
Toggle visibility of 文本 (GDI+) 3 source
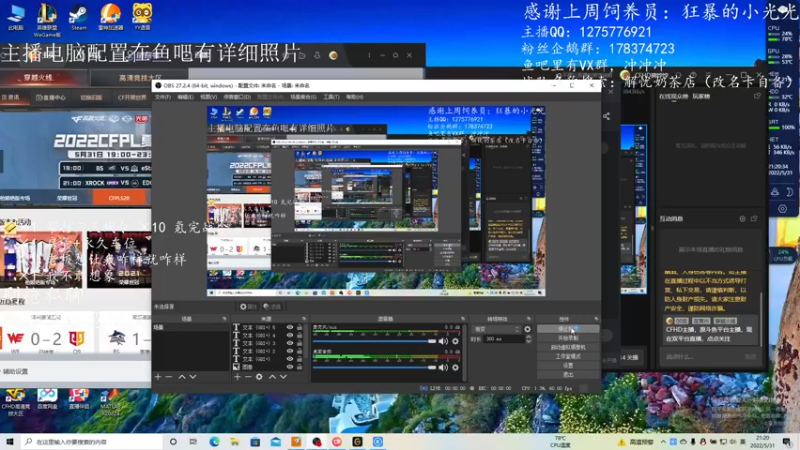pos(290,343)
